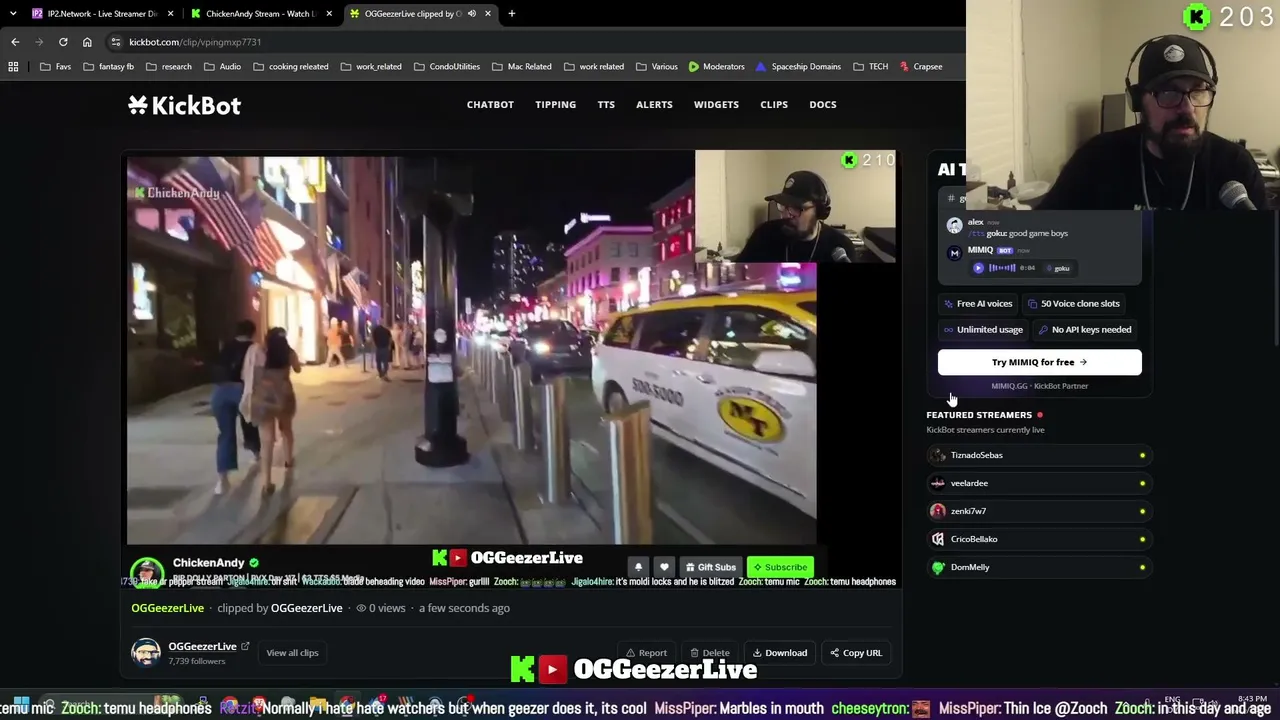
Task: Open featured streamer TiznadoSebas
Action: click(1039, 455)
